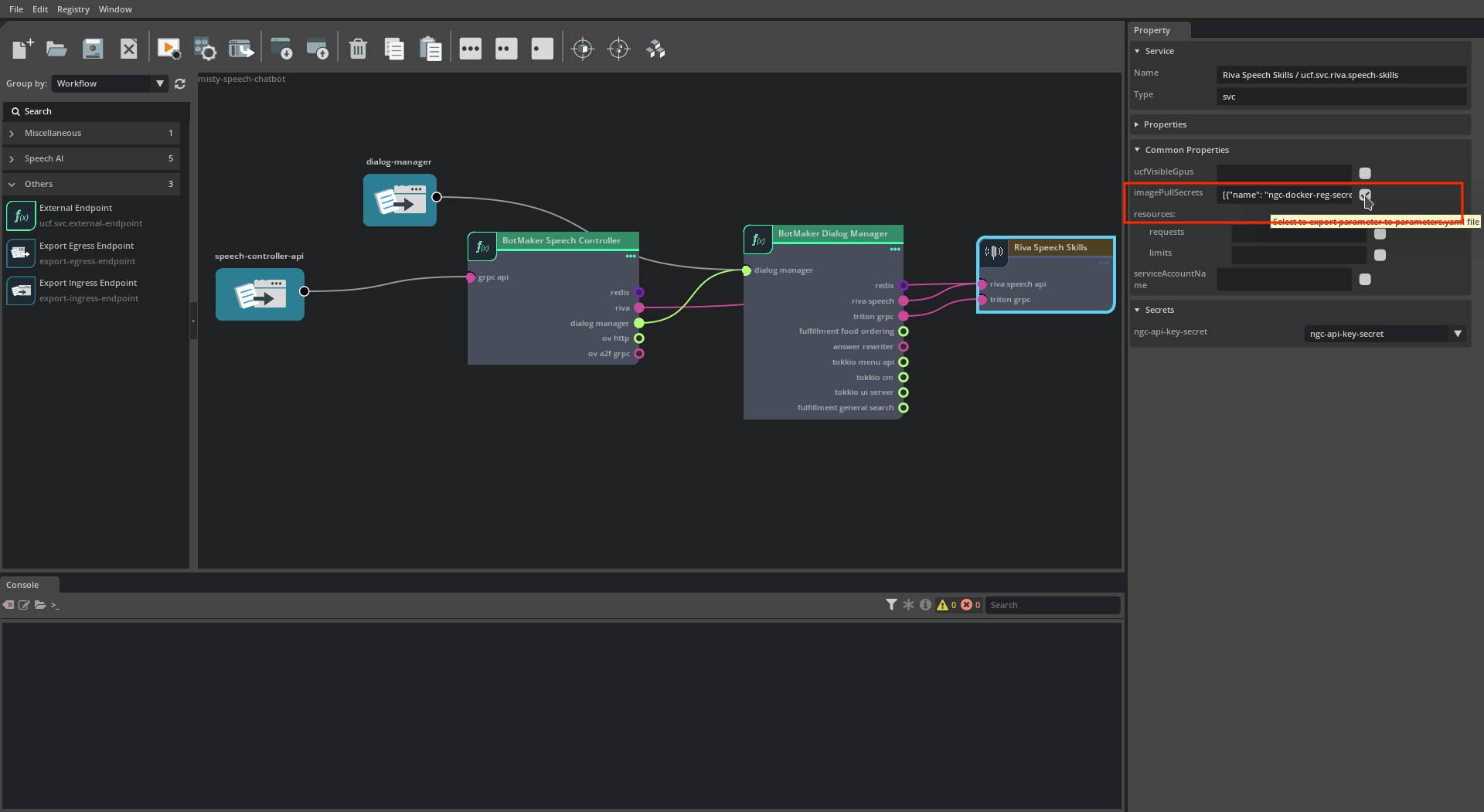The height and width of the screenshot is (812, 1484).
Task: Open the Group by Workflow dropdown
Action: pos(109,83)
